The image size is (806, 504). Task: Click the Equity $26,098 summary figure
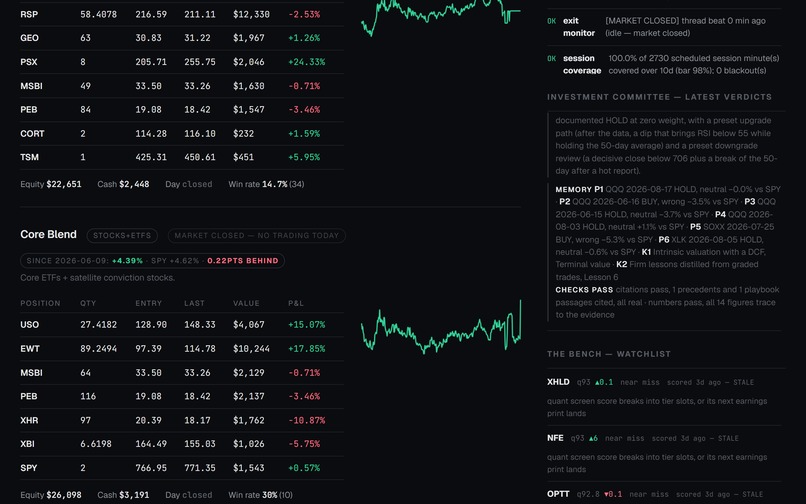(x=51, y=495)
